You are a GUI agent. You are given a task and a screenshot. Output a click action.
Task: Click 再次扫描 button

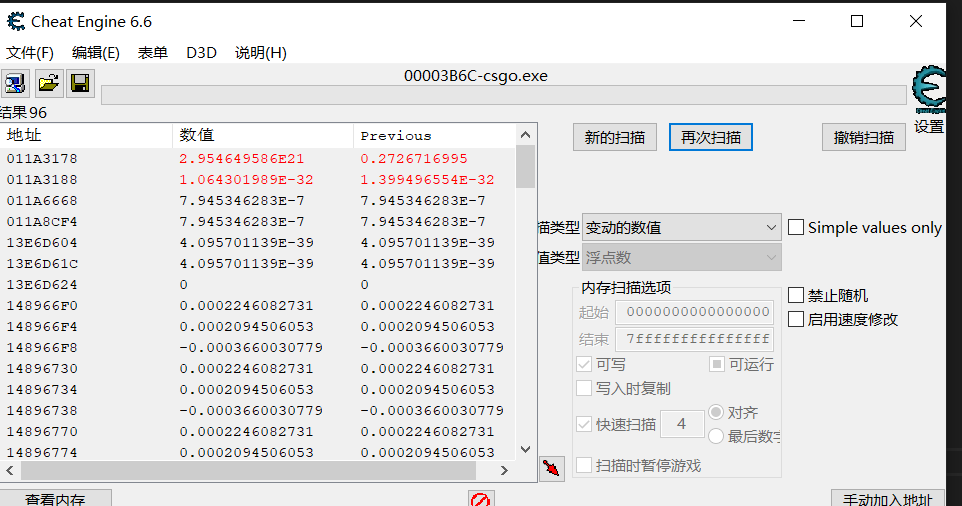710,137
